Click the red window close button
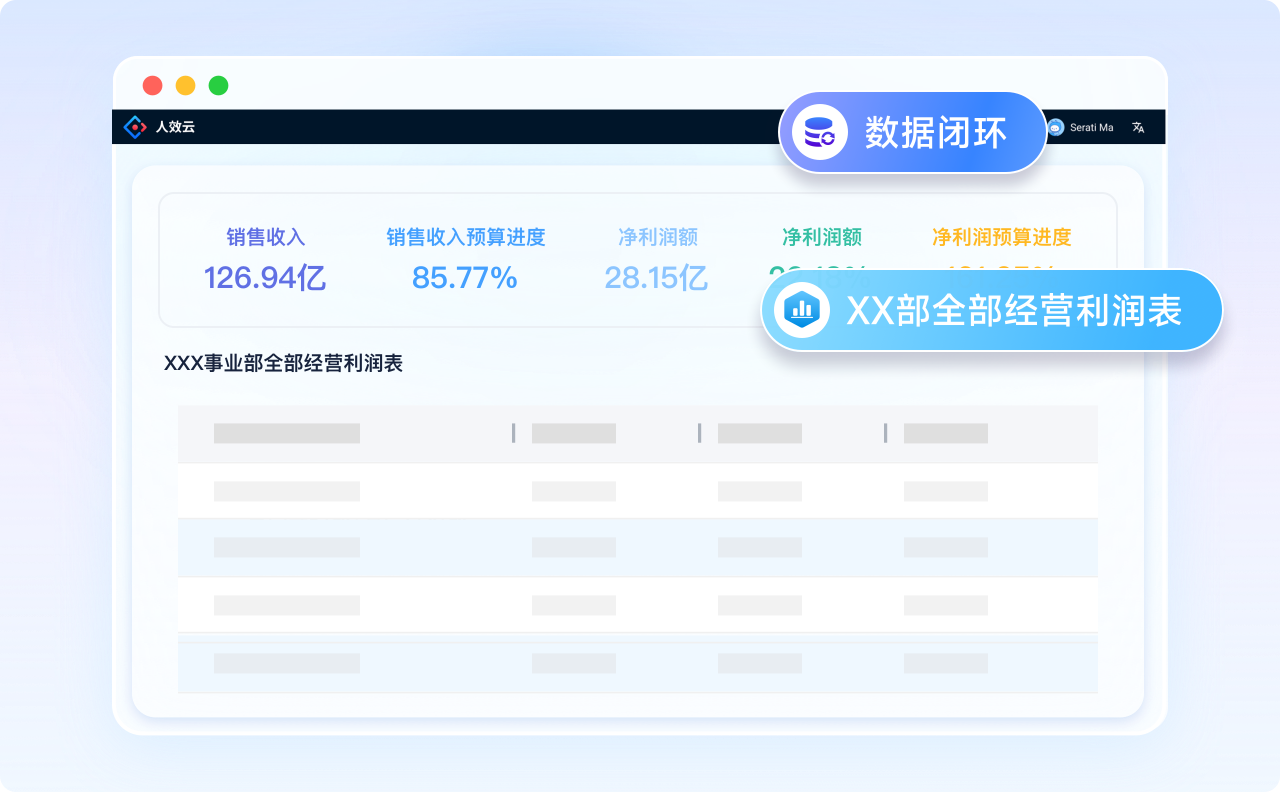This screenshot has width=1280, height=792. click(152, 85)
